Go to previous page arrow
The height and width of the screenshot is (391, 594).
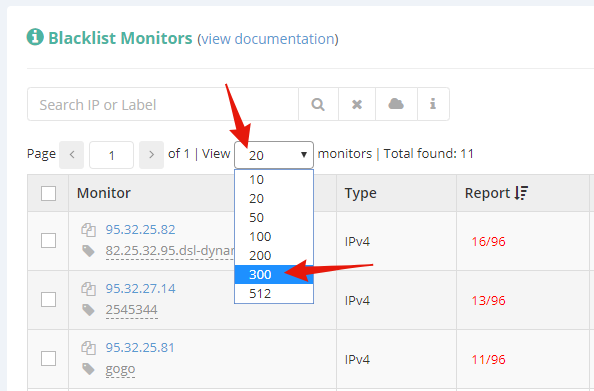72,155
